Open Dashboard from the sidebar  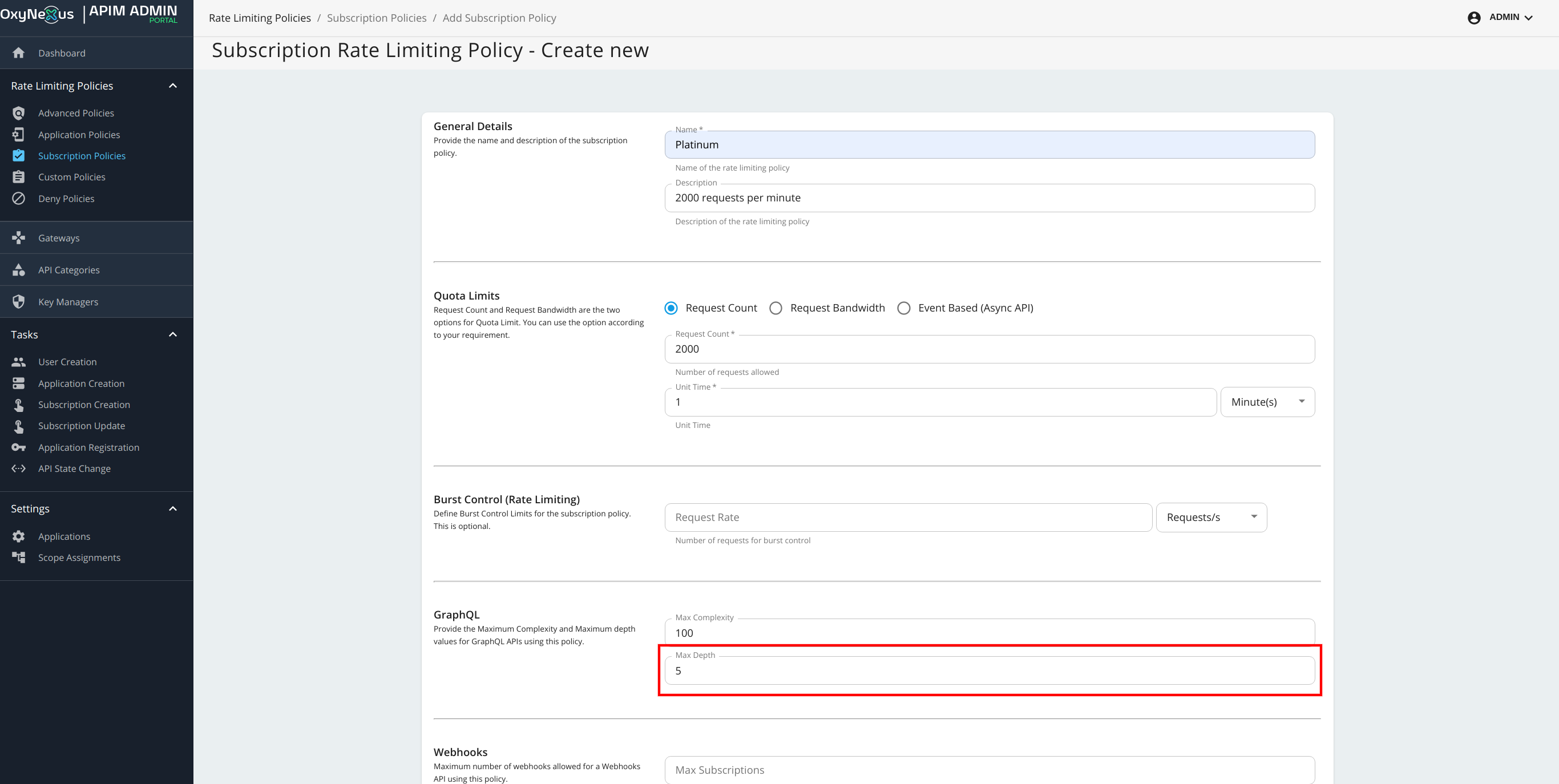point(96,53)
